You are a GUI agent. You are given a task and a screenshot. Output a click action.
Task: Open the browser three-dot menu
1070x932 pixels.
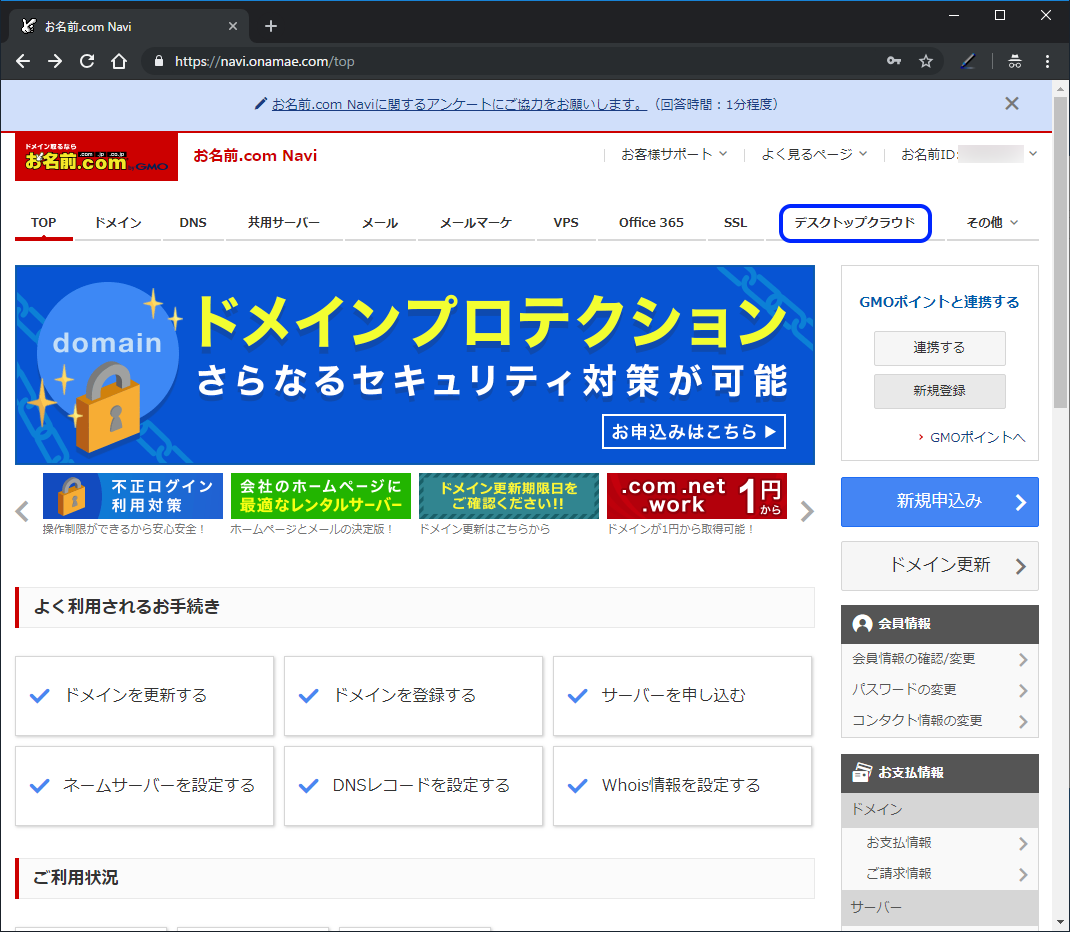(1047, 61)
